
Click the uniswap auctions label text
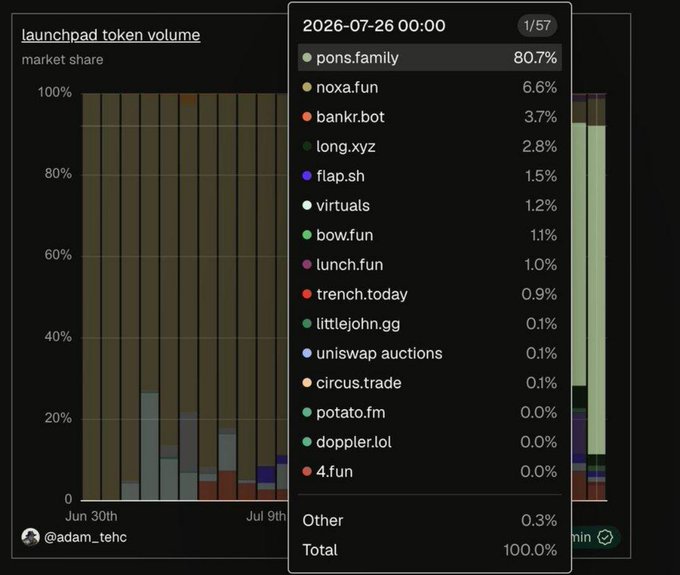coord(379,353)
